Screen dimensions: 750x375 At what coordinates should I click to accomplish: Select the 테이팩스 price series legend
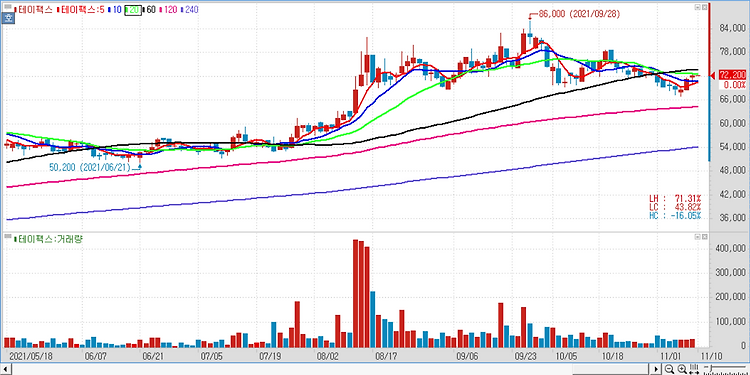click(34, 9)
